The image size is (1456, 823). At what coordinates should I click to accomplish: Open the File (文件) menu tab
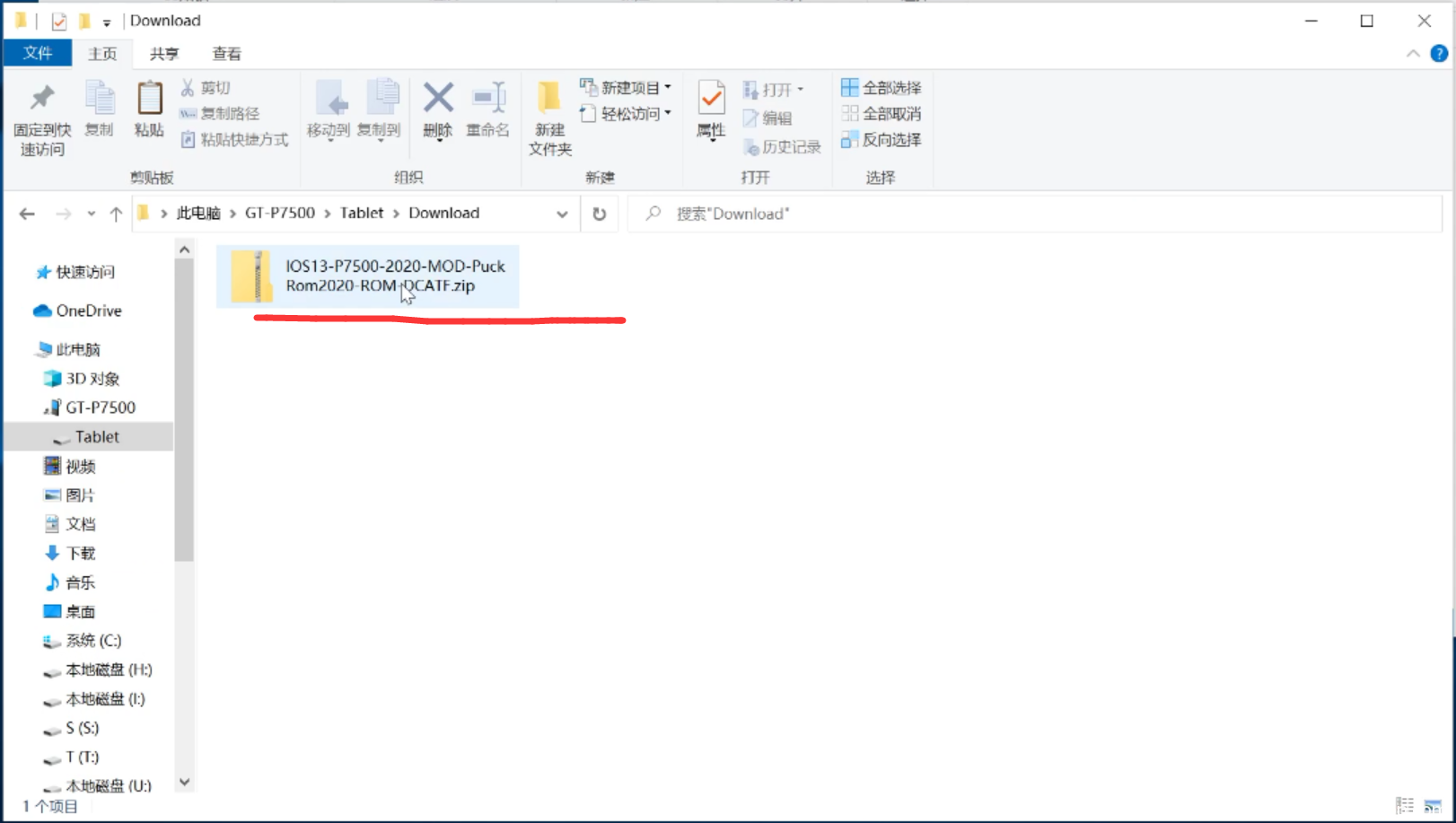pos(38,54)
